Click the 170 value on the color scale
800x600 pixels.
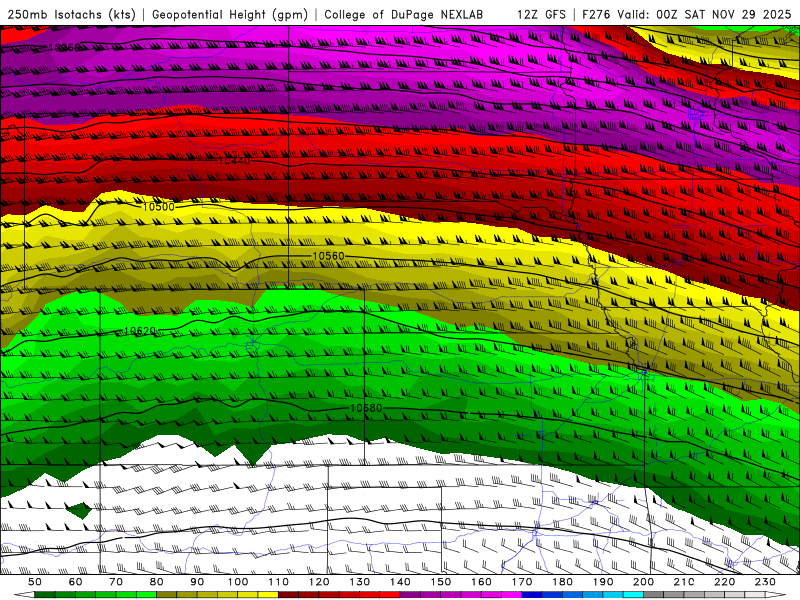point(521,582)
